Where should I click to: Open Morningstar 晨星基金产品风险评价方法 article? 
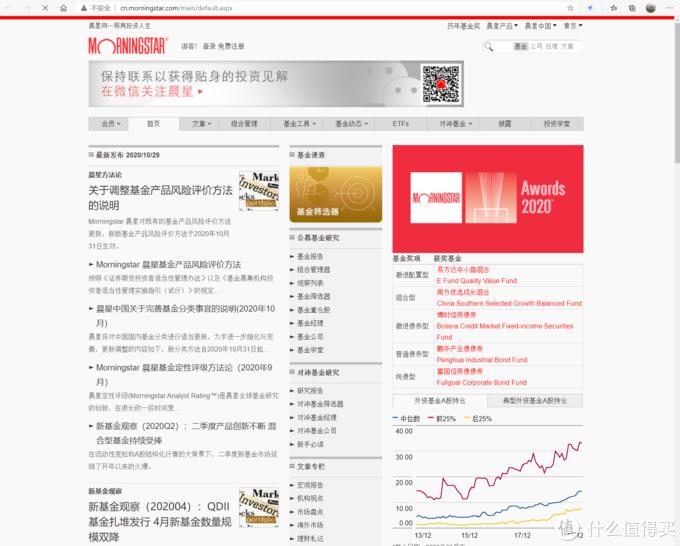coord(168,265)
